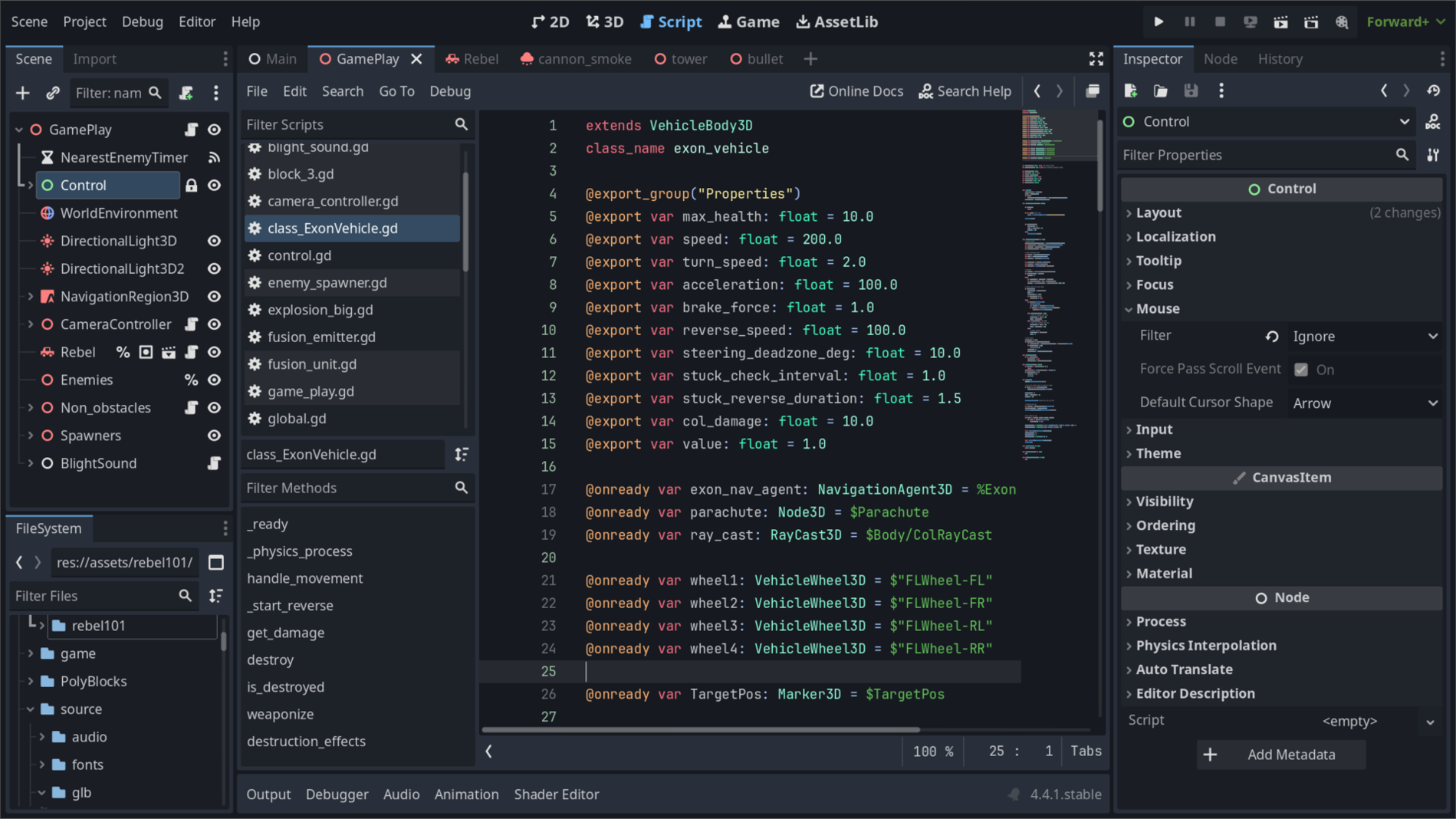Open the Online Docs
The height and width of the screenshot is (819, 1456).
[856, 90]
